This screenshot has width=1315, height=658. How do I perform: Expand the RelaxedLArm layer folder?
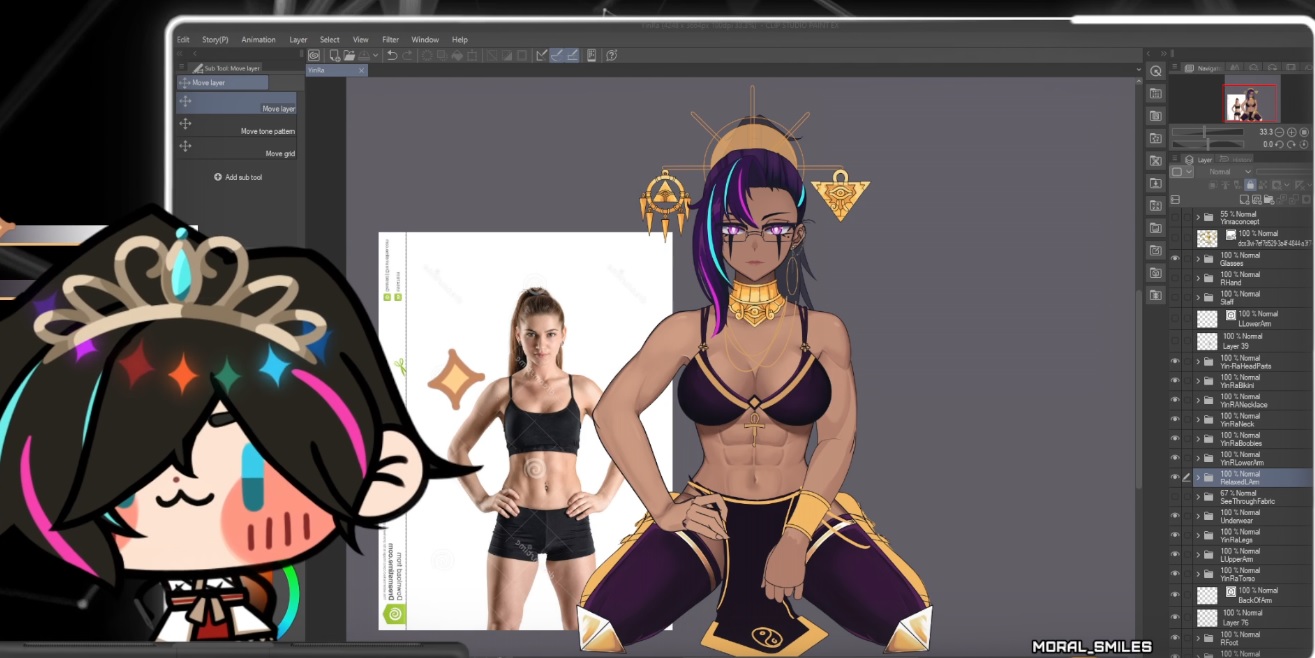pyautogui.click(x=1198, y=478)
